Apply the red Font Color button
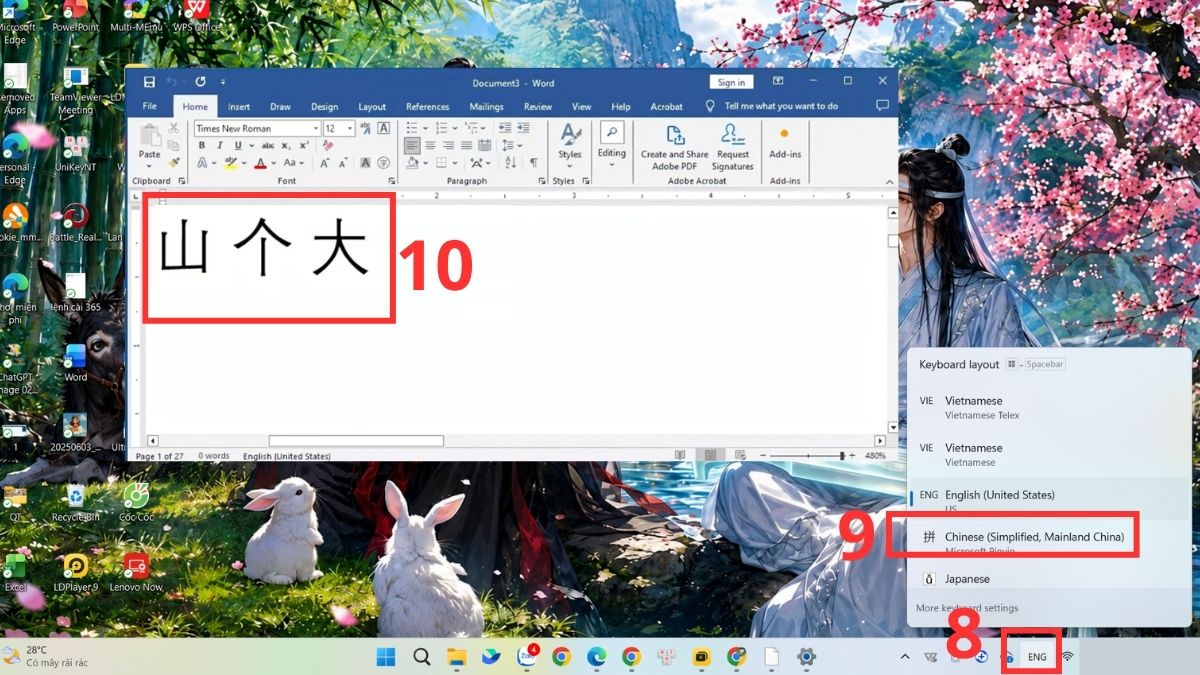The height and width of the screenshot is (675, 1200). [x=260, y=162]
